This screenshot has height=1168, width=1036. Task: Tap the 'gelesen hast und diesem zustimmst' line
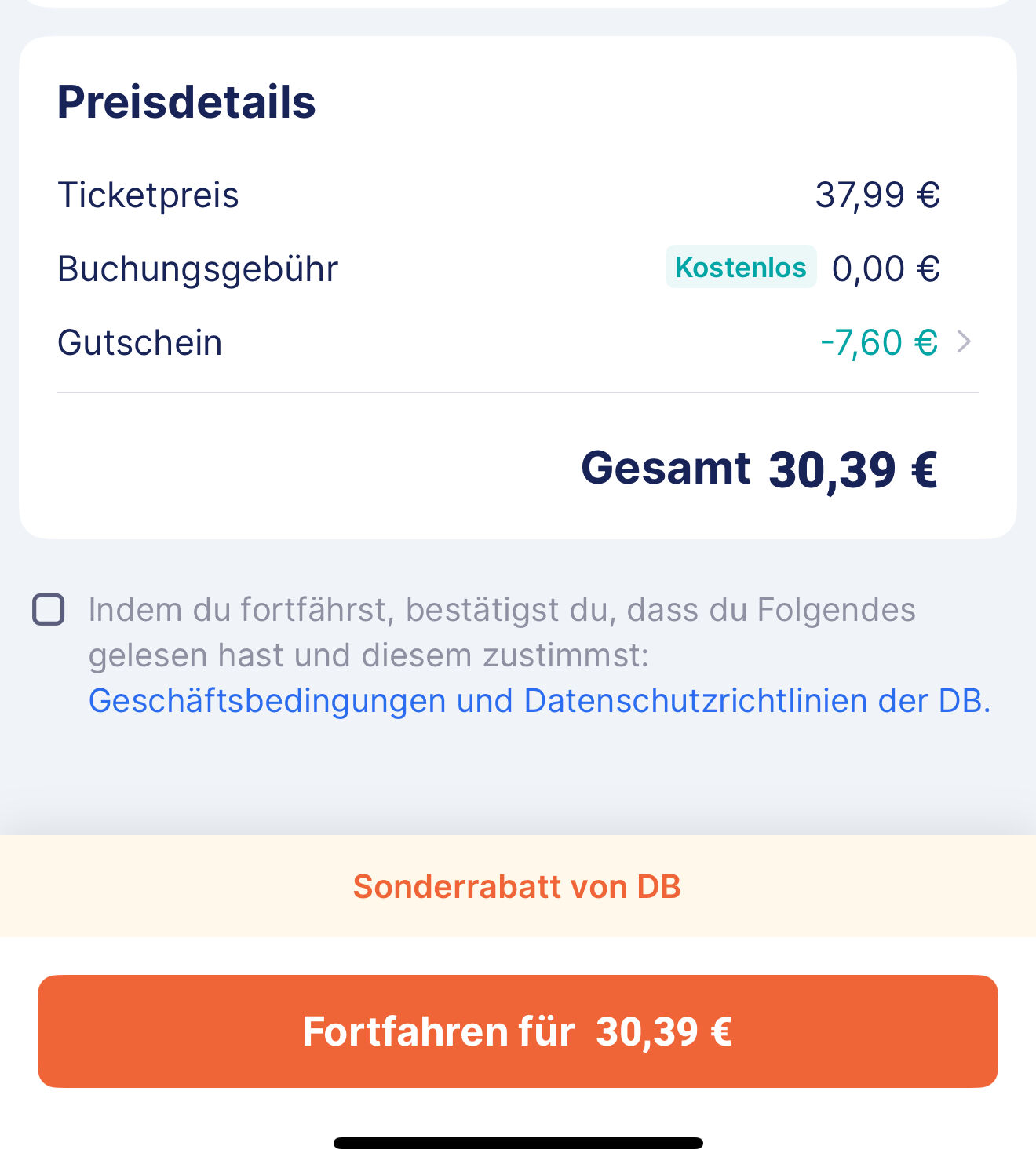pos(369,655)
